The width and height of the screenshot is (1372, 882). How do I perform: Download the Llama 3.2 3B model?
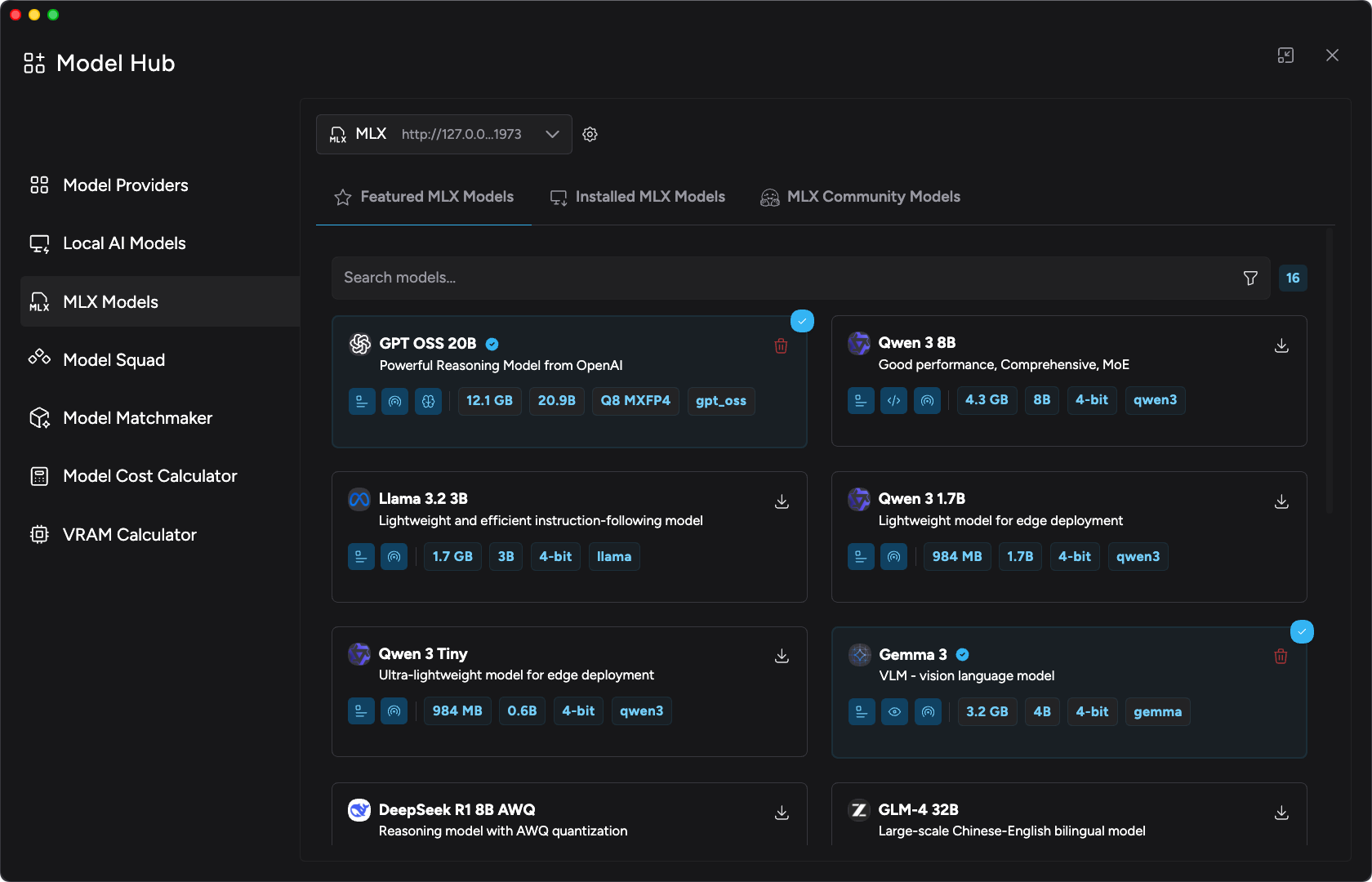(x=782, y=501)
